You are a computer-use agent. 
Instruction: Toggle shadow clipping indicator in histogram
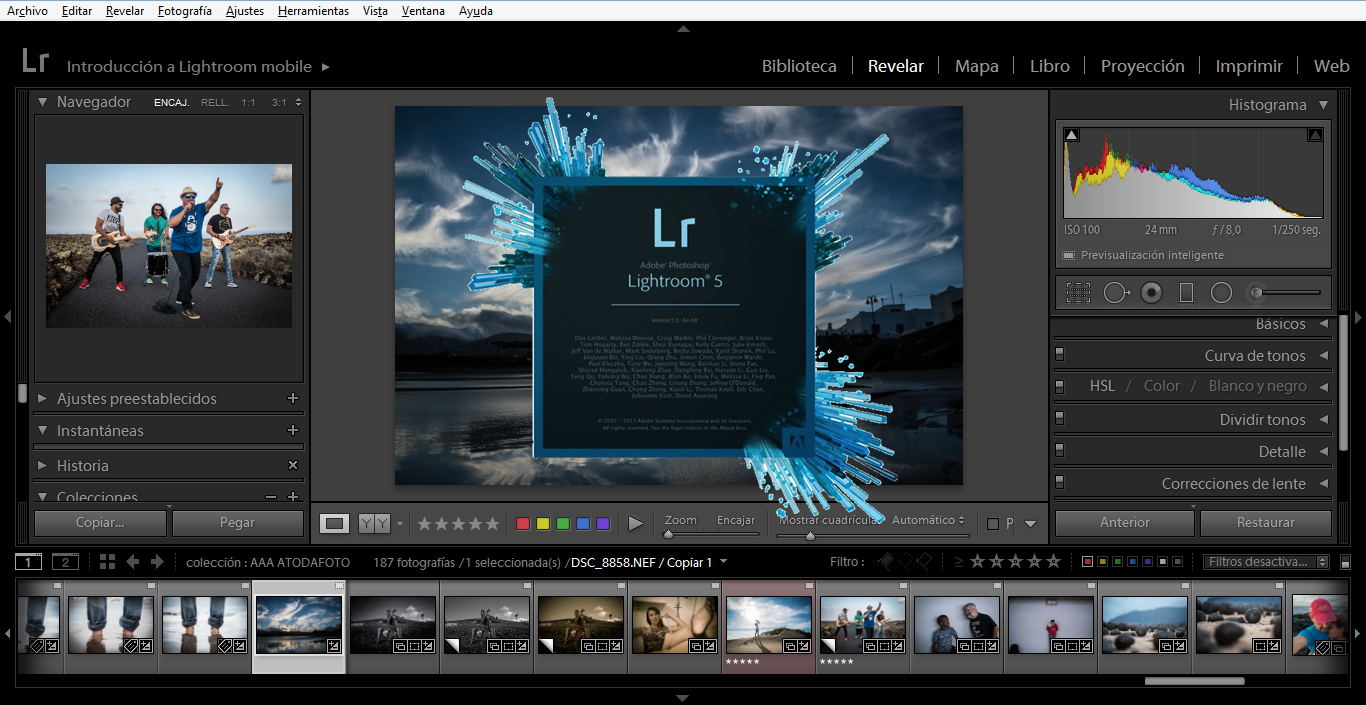pyautogui.click(x=1072, y=135)
